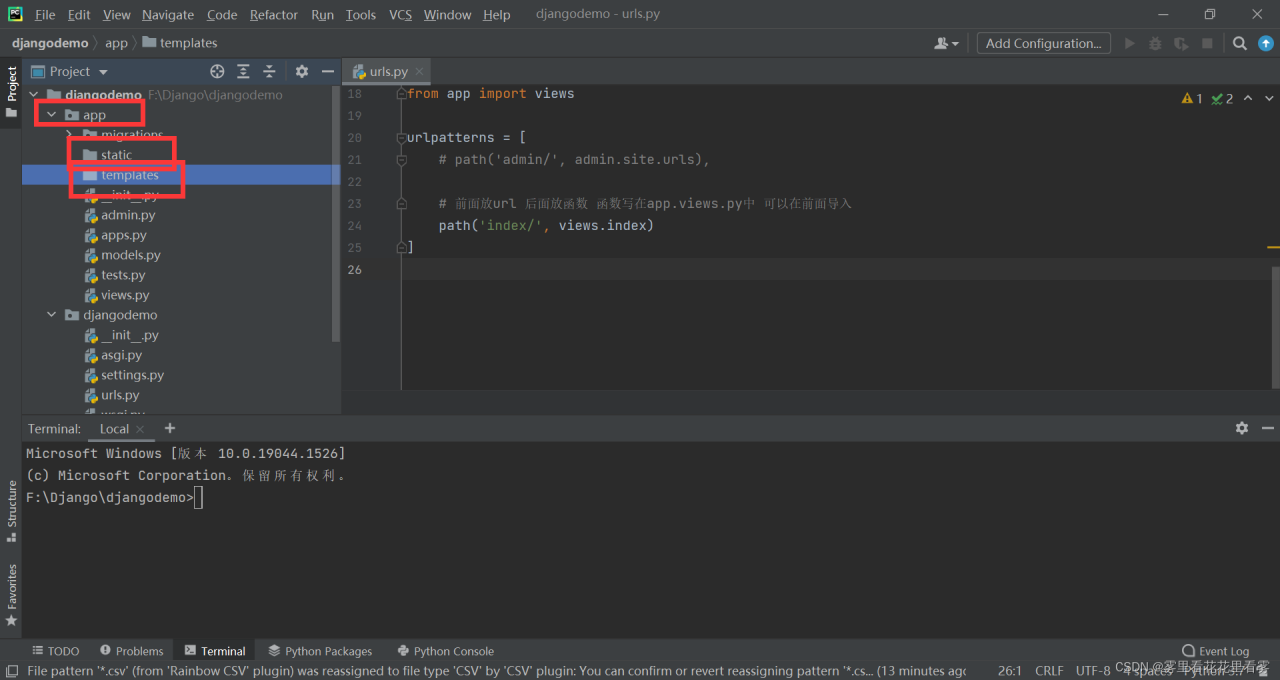1280x680 pixels.
Task: Click the Expand All icon in Project panel
Action: coord(243,71)
